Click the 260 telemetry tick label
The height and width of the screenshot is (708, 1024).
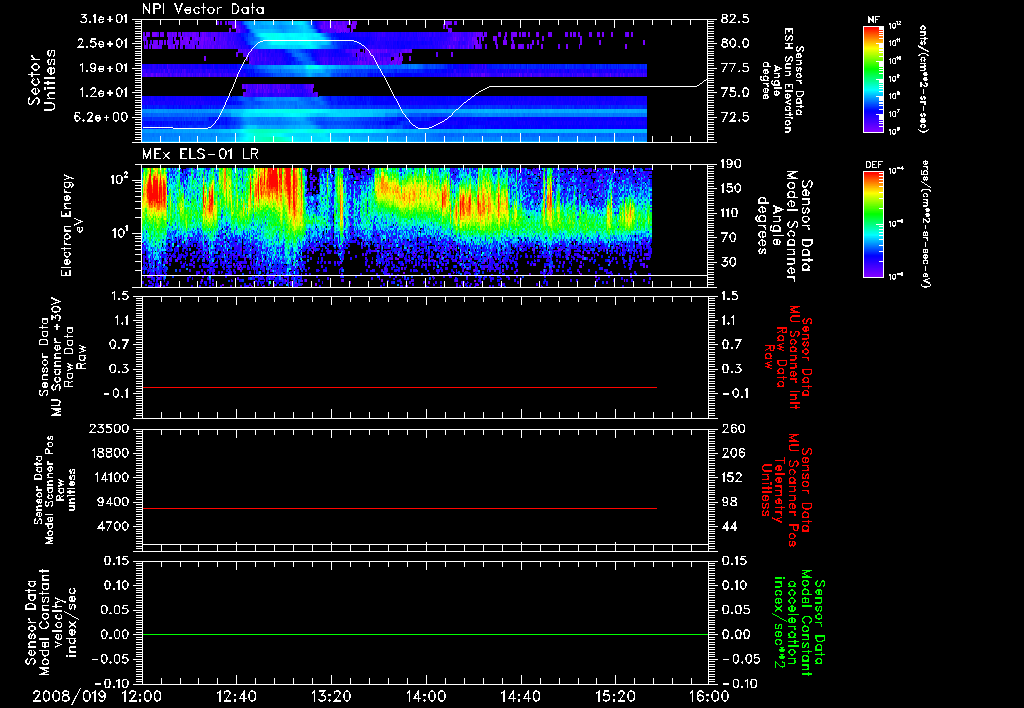click(x=731, y=429)
